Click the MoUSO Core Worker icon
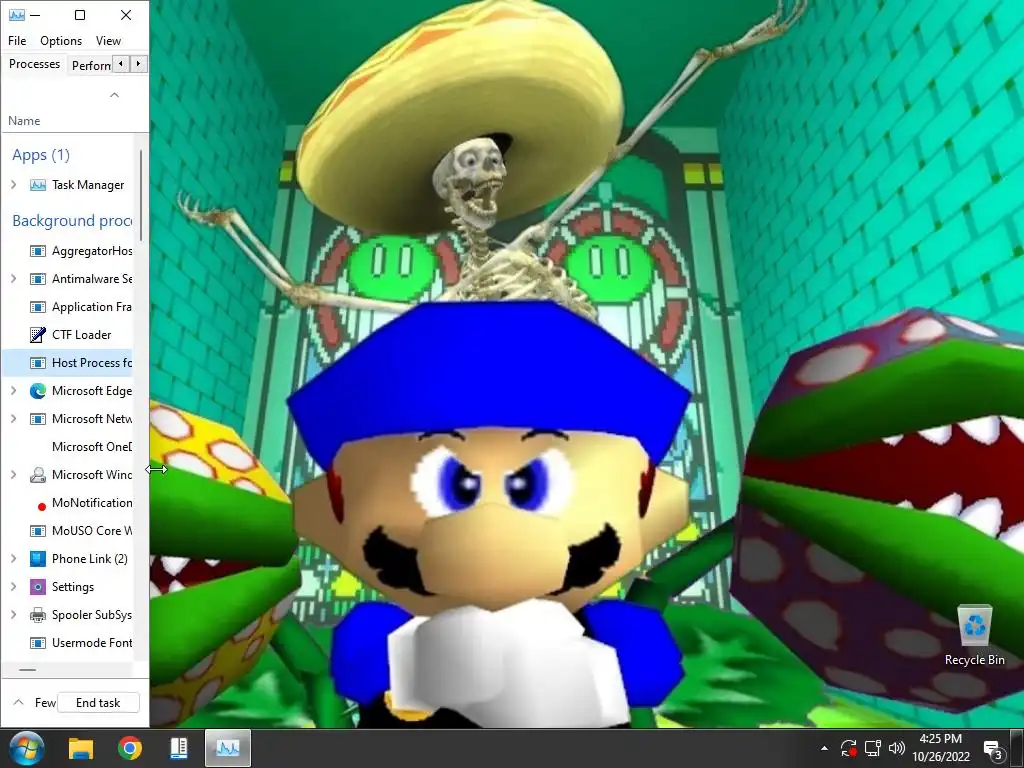Image resolution: width=1024 pixels, height=768 pixels. click(x=38, y=531)
